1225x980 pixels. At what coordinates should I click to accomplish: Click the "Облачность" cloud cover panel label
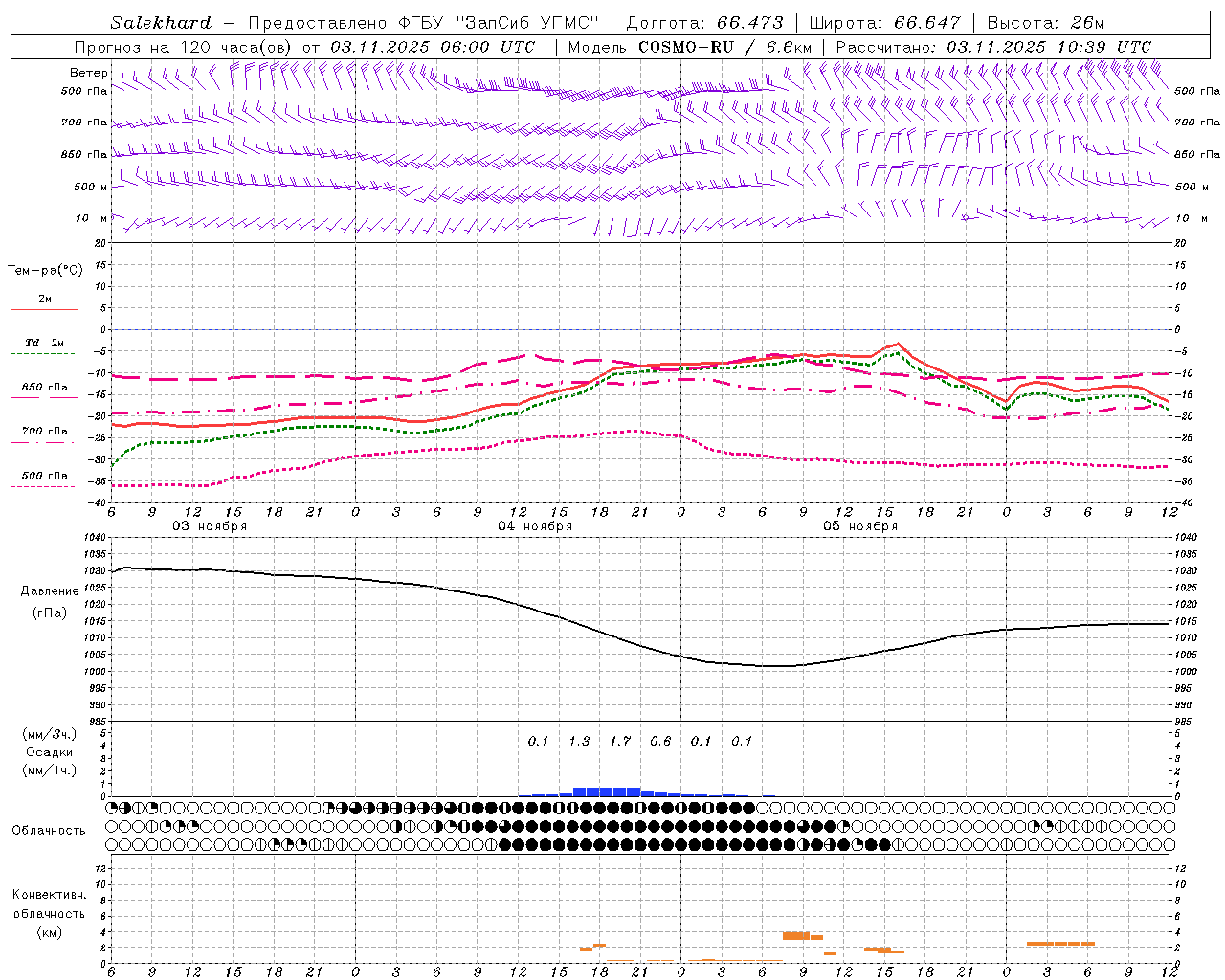tap(49, 831)
